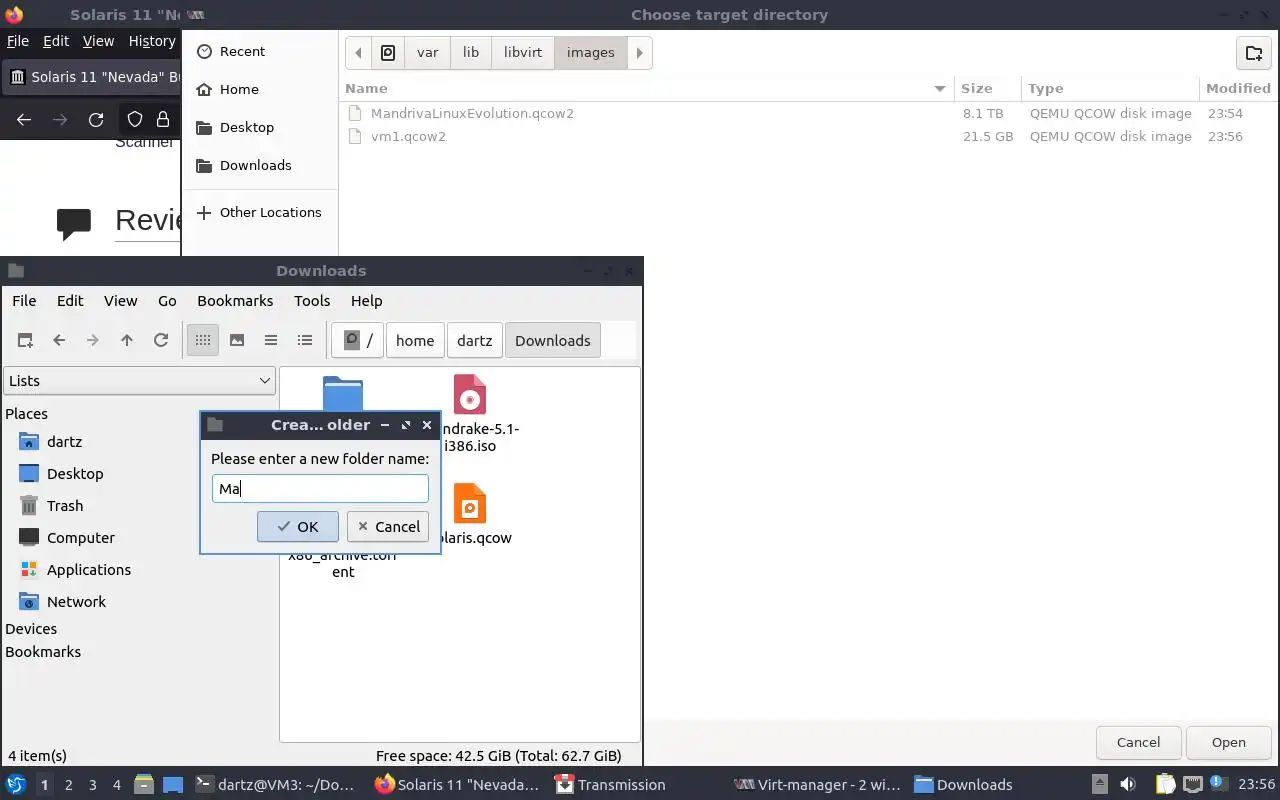Click the Bookmarks section in side pane
This screenshot has height=800, width=1280.
click(x=43, y=651)
